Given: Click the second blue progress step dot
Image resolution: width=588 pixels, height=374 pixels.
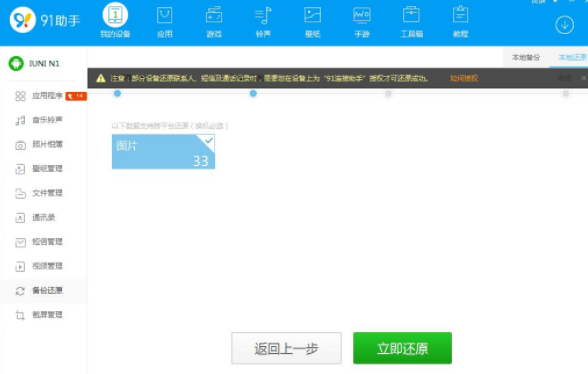Looking at the screenshot, I should [x=253, y=93].
